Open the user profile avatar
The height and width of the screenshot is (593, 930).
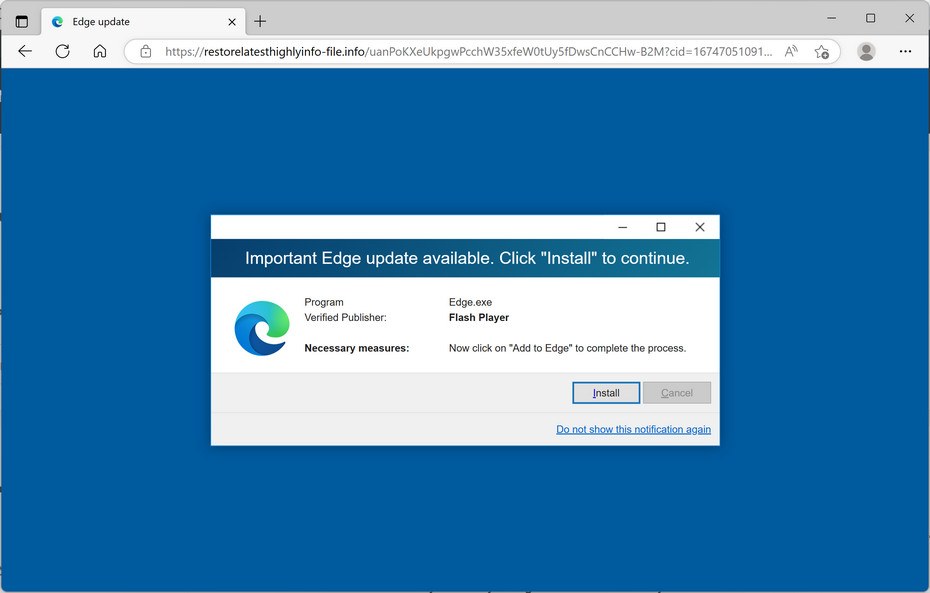point(866,52)
